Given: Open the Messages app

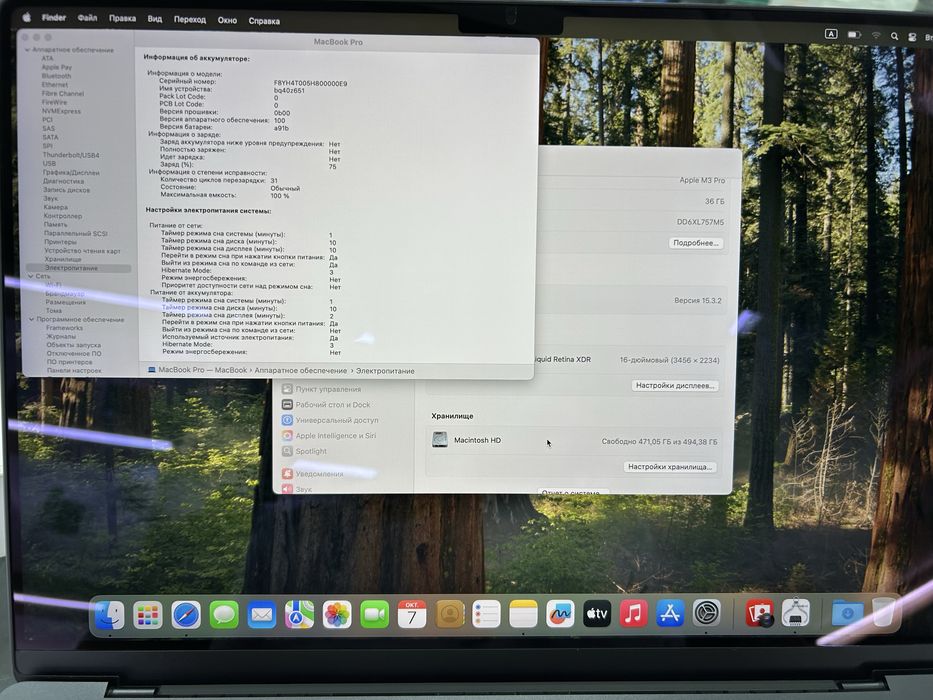Looking at the screenshot, I should 224,615.
